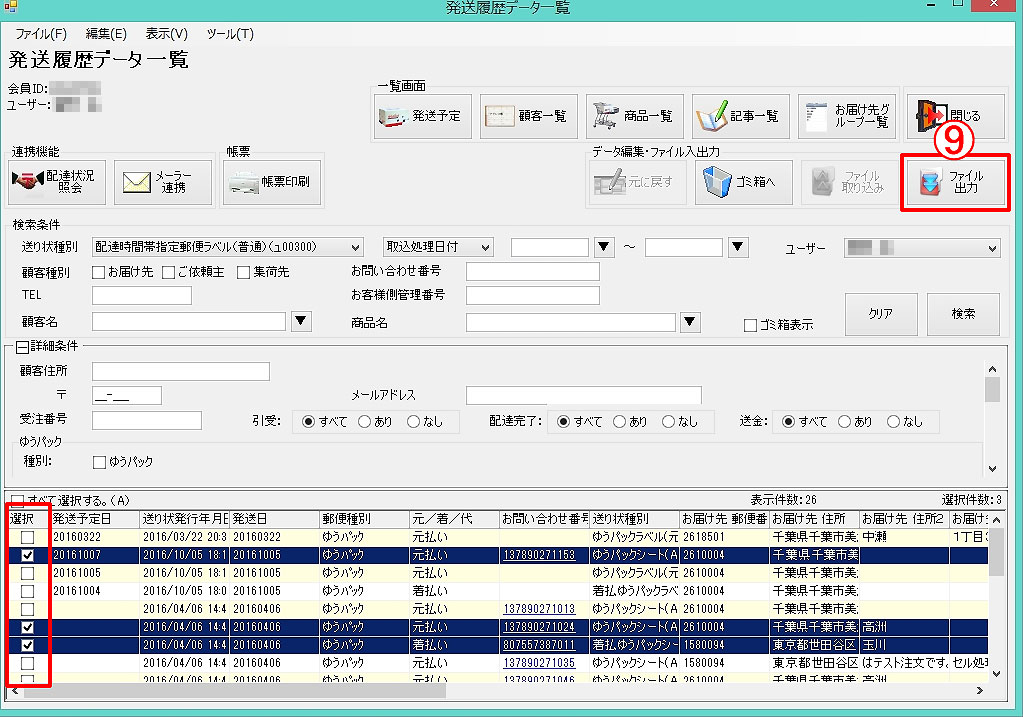Viewport: 1023px width, 717px height.
Task: Open the ツール(T) menu
Action: click(x=230, y=34)
